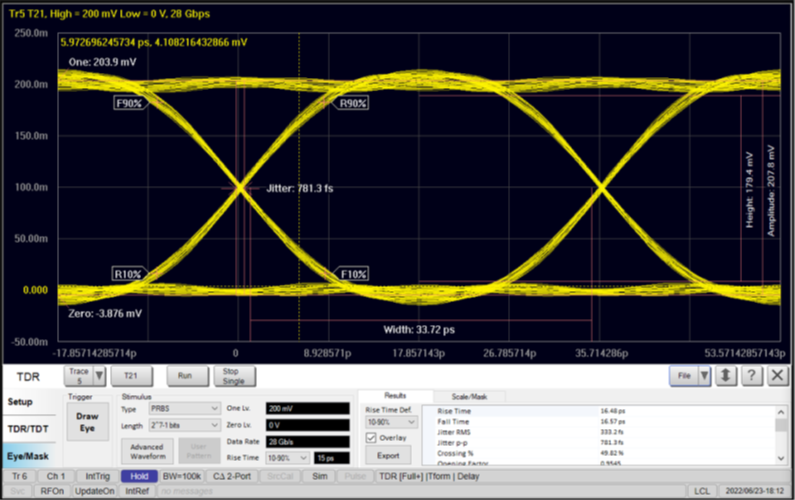
Task: Close the TDR panel with X icon
Action: coord(777,376)
